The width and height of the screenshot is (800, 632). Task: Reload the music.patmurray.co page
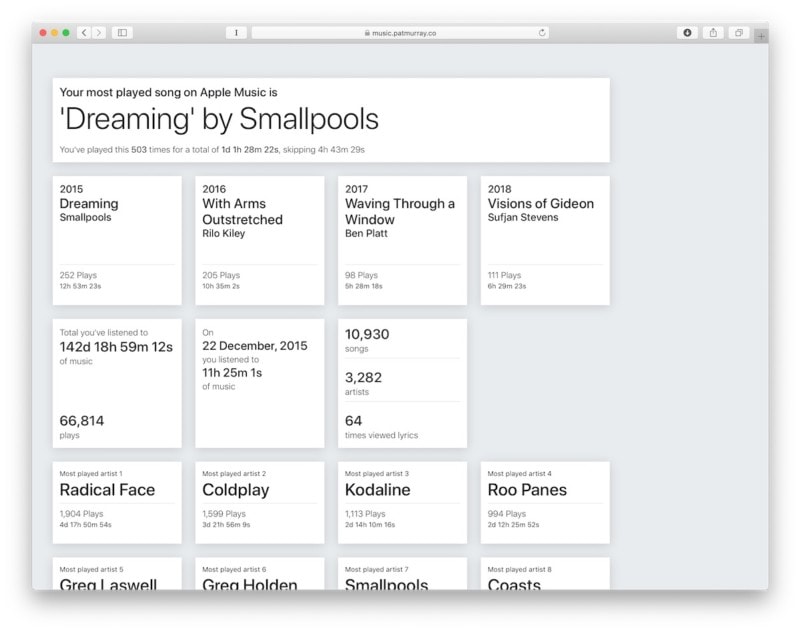tap(541, 30)
